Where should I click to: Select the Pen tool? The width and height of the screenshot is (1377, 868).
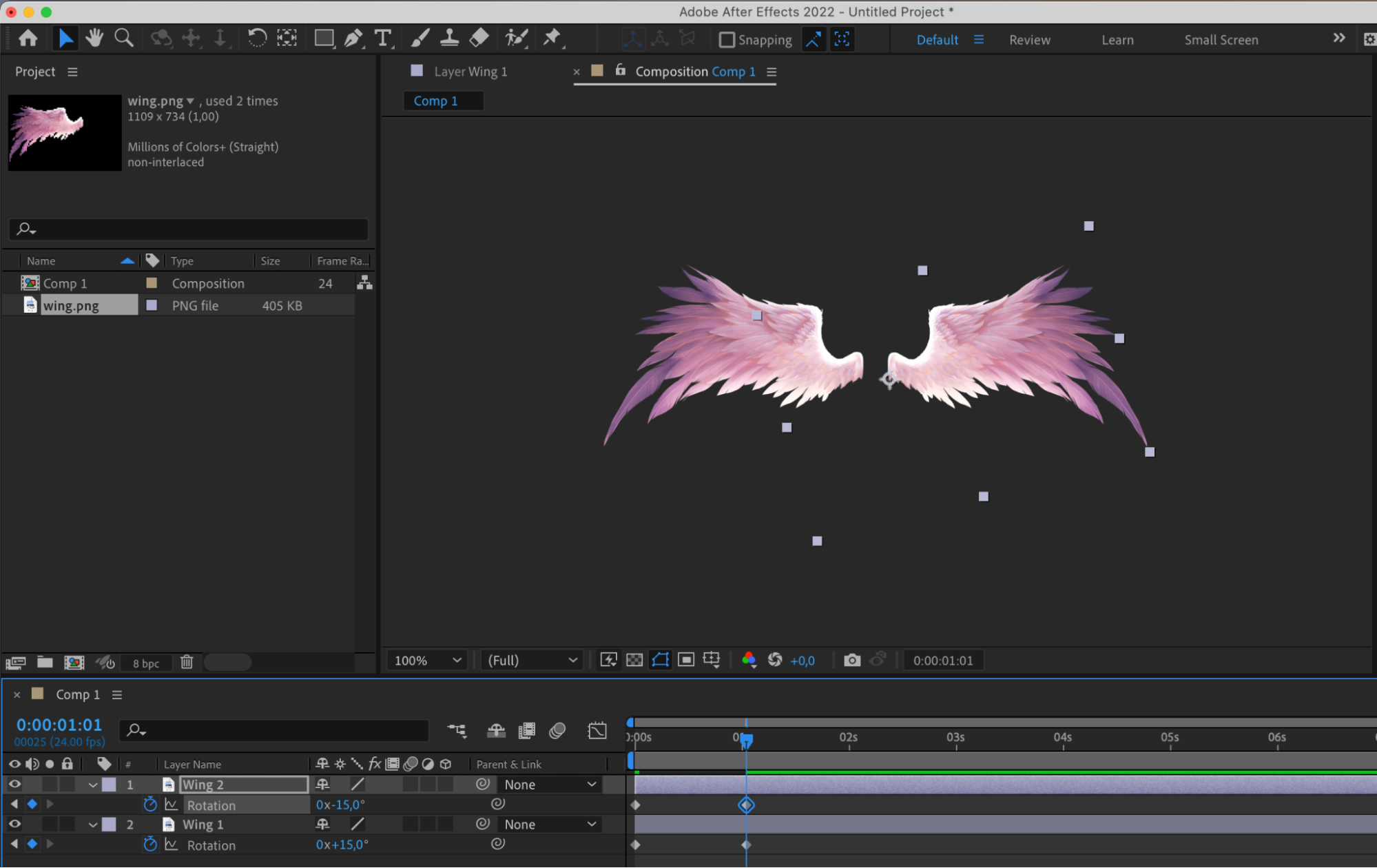[353, 39]
